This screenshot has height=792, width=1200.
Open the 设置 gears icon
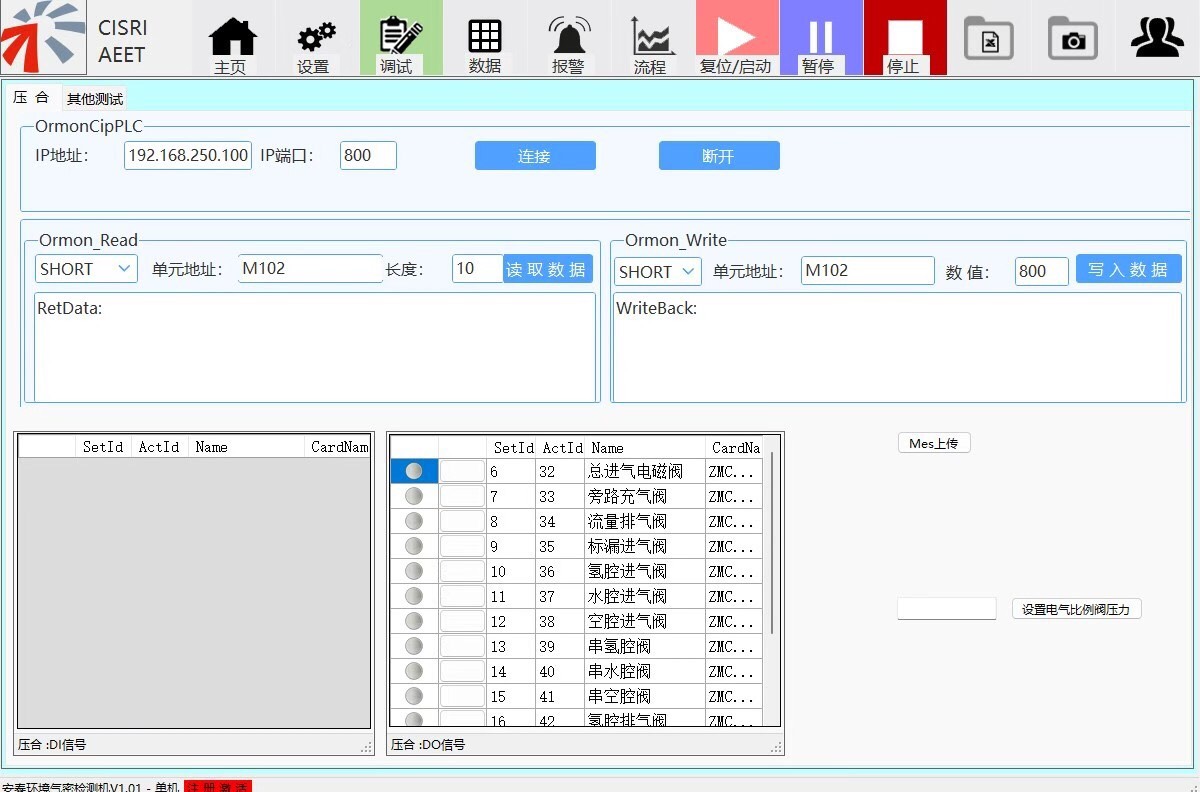(x=316, y=38)
